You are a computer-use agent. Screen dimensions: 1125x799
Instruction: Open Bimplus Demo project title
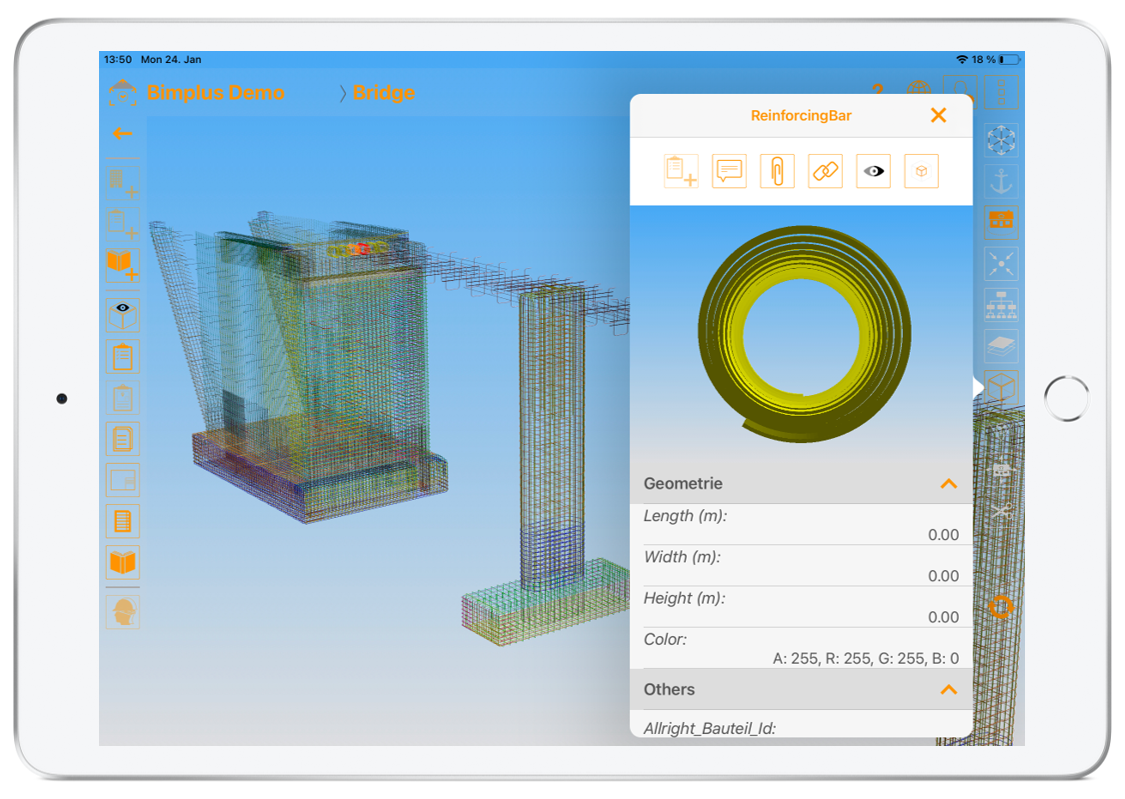pyautogui.click(x=215, y=93)
